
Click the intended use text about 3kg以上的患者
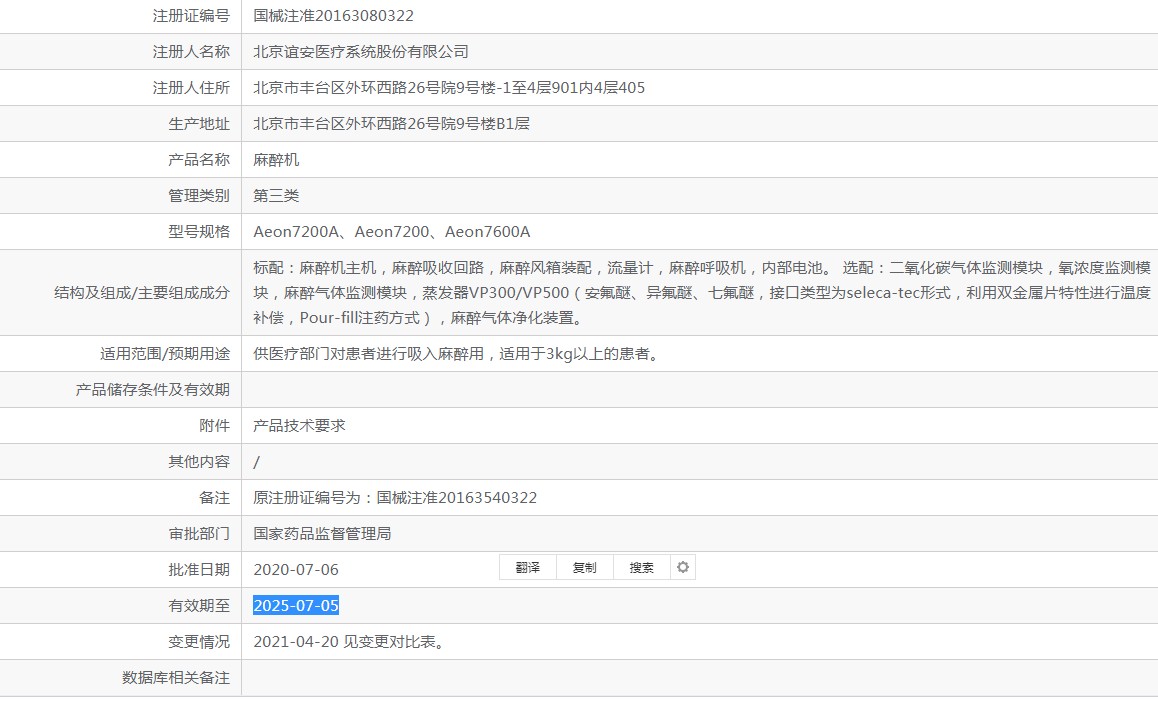point(456,354)
